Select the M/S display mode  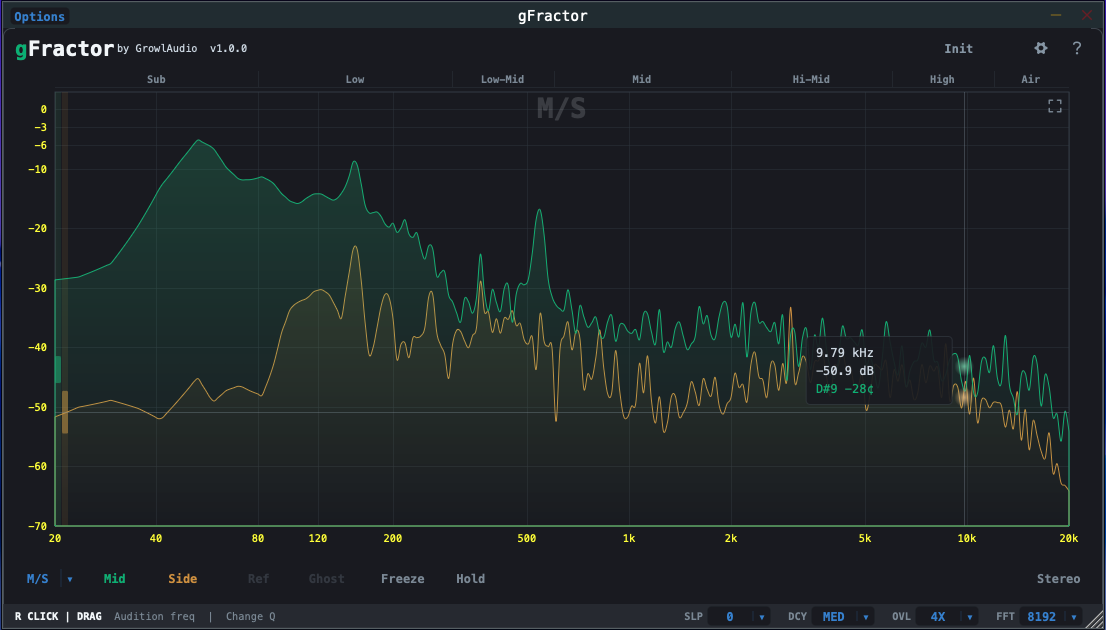coord(38,578)
